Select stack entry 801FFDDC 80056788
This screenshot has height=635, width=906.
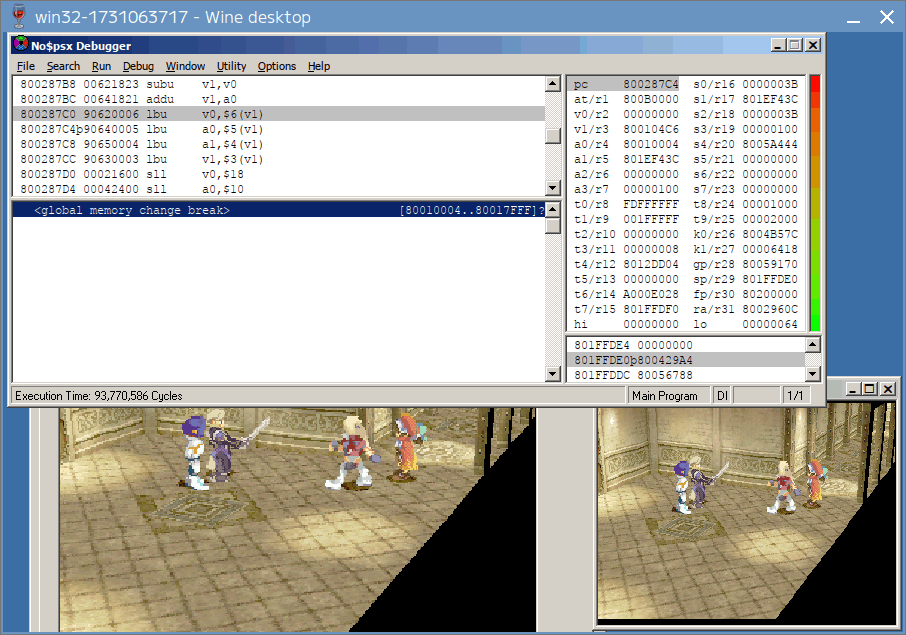(x=686, y=376)
